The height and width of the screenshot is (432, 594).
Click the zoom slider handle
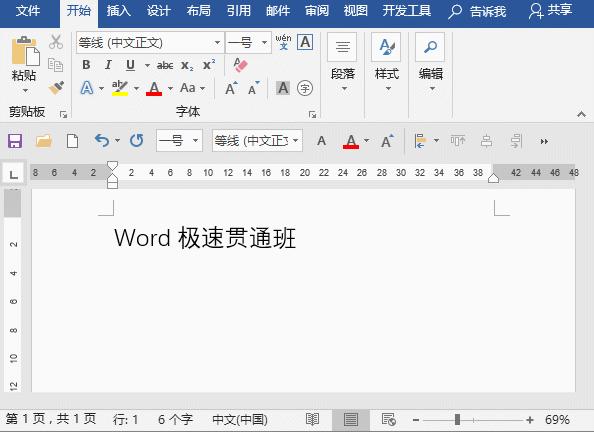click(457, 419)
